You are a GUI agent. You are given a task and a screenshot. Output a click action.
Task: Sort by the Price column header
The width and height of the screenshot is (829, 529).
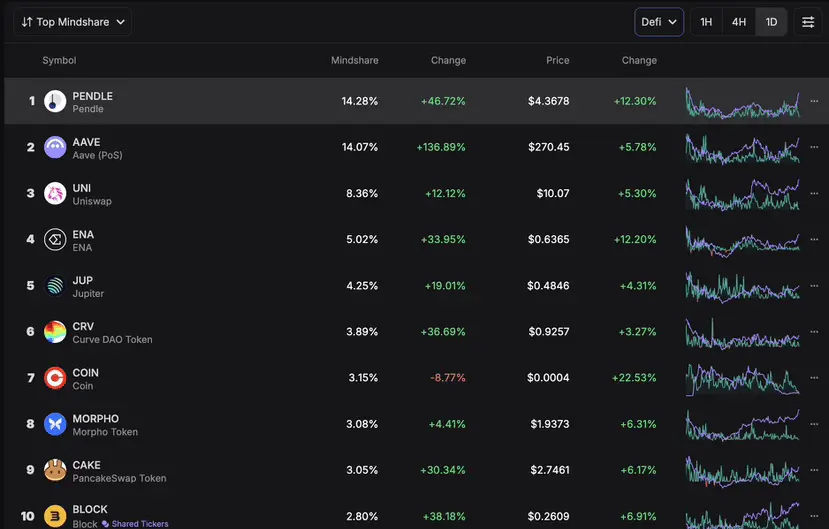coord(558,60)
